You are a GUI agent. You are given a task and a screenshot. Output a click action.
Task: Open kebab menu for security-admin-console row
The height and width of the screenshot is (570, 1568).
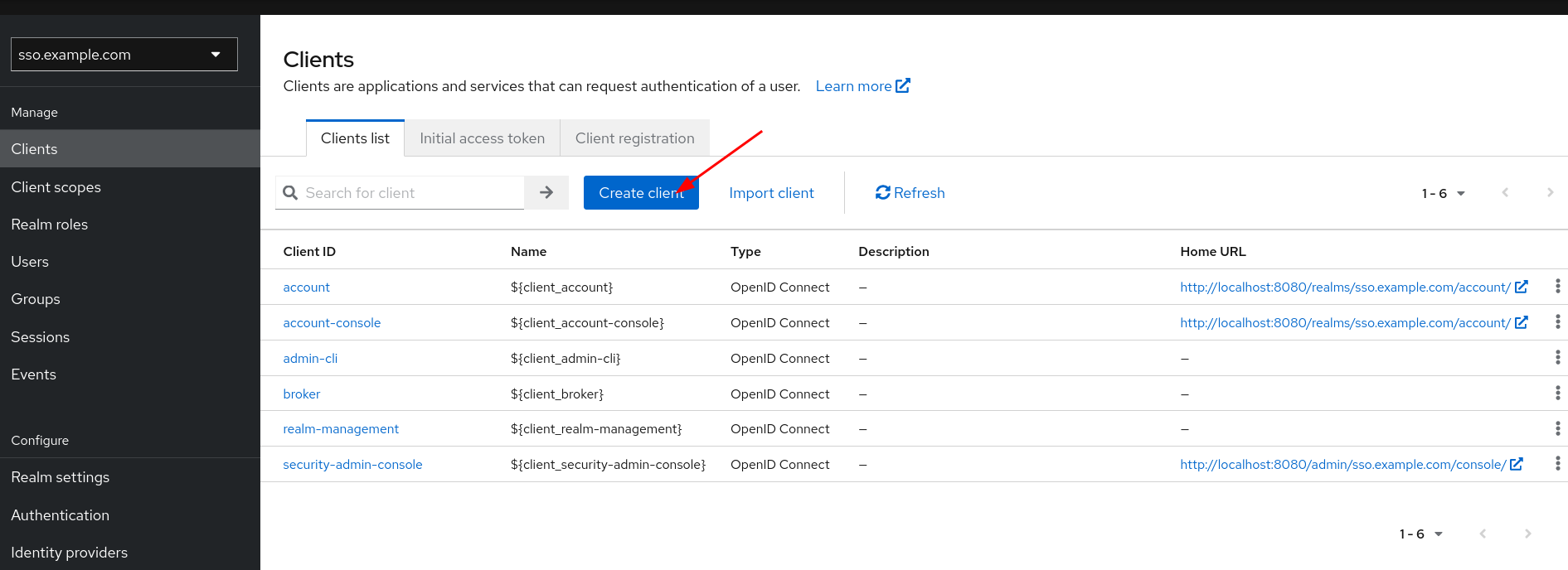click(x=1557, y=464)
